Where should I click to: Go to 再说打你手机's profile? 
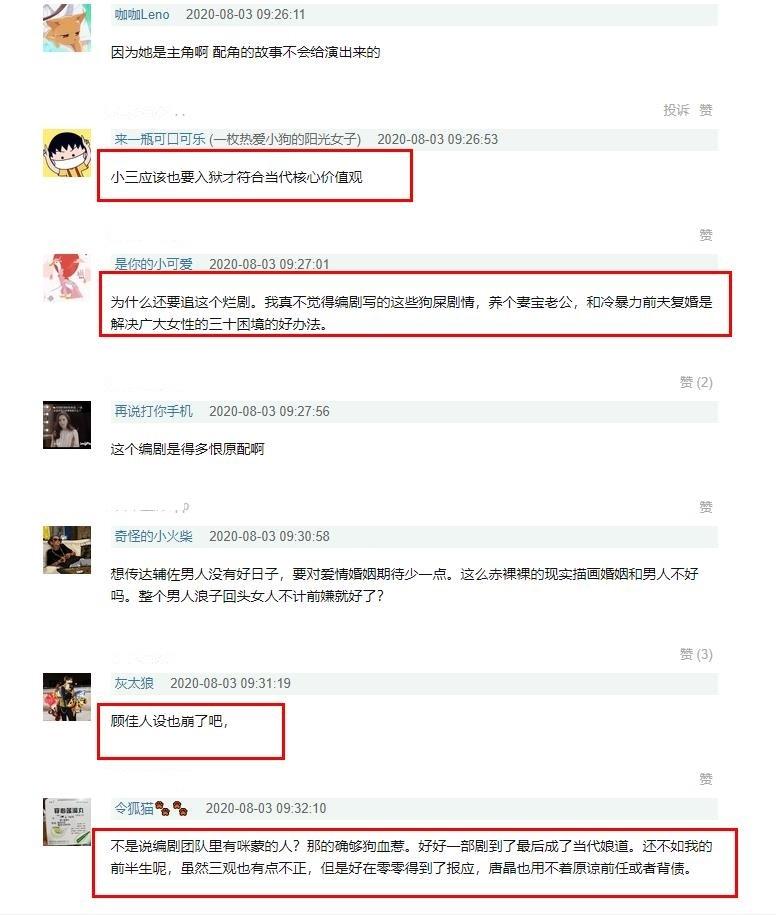coord(153,411)
